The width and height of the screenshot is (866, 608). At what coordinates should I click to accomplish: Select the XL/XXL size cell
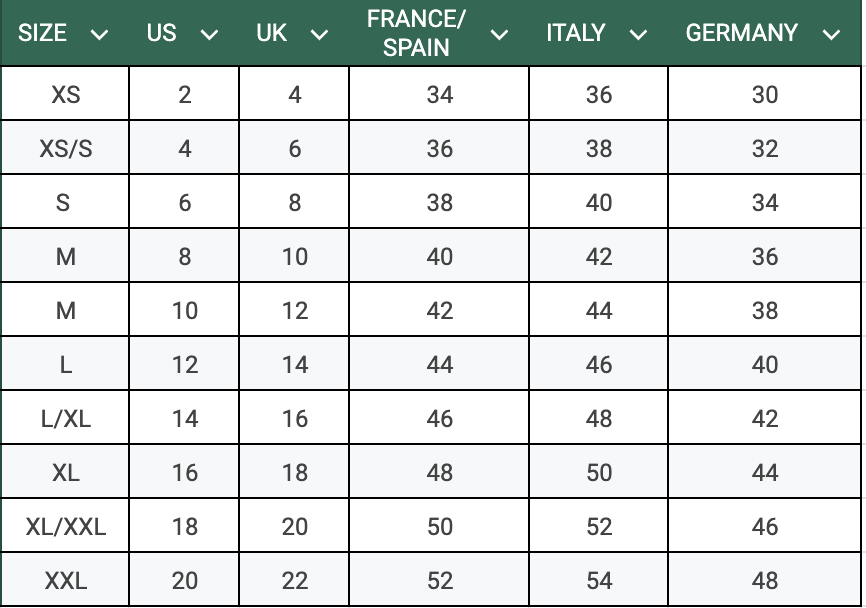65,527
